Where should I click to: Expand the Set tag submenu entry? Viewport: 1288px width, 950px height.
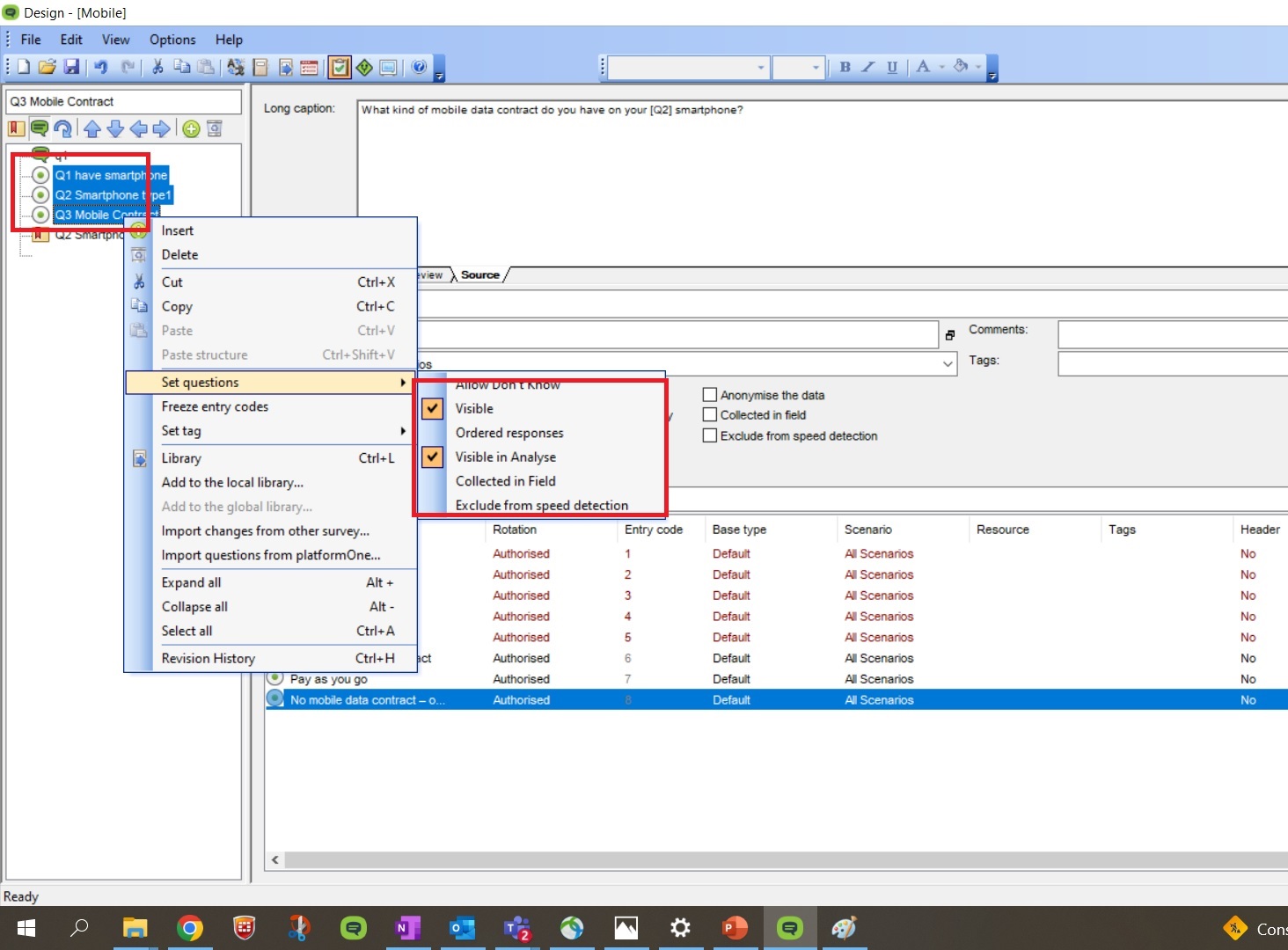pos(270,430)
